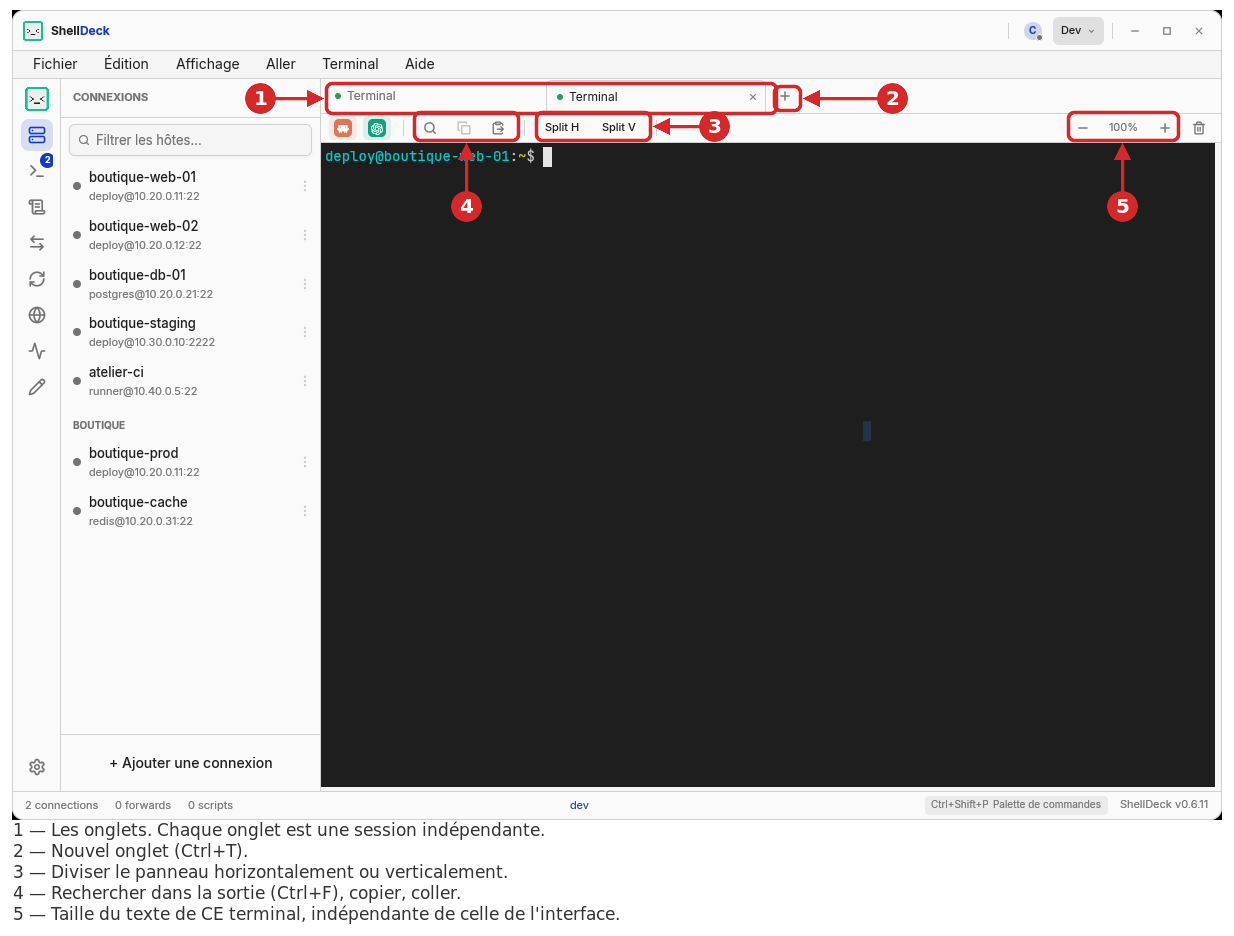Click the 100% zoom value
The image size is (1234, 936).
click(1123, 128)
